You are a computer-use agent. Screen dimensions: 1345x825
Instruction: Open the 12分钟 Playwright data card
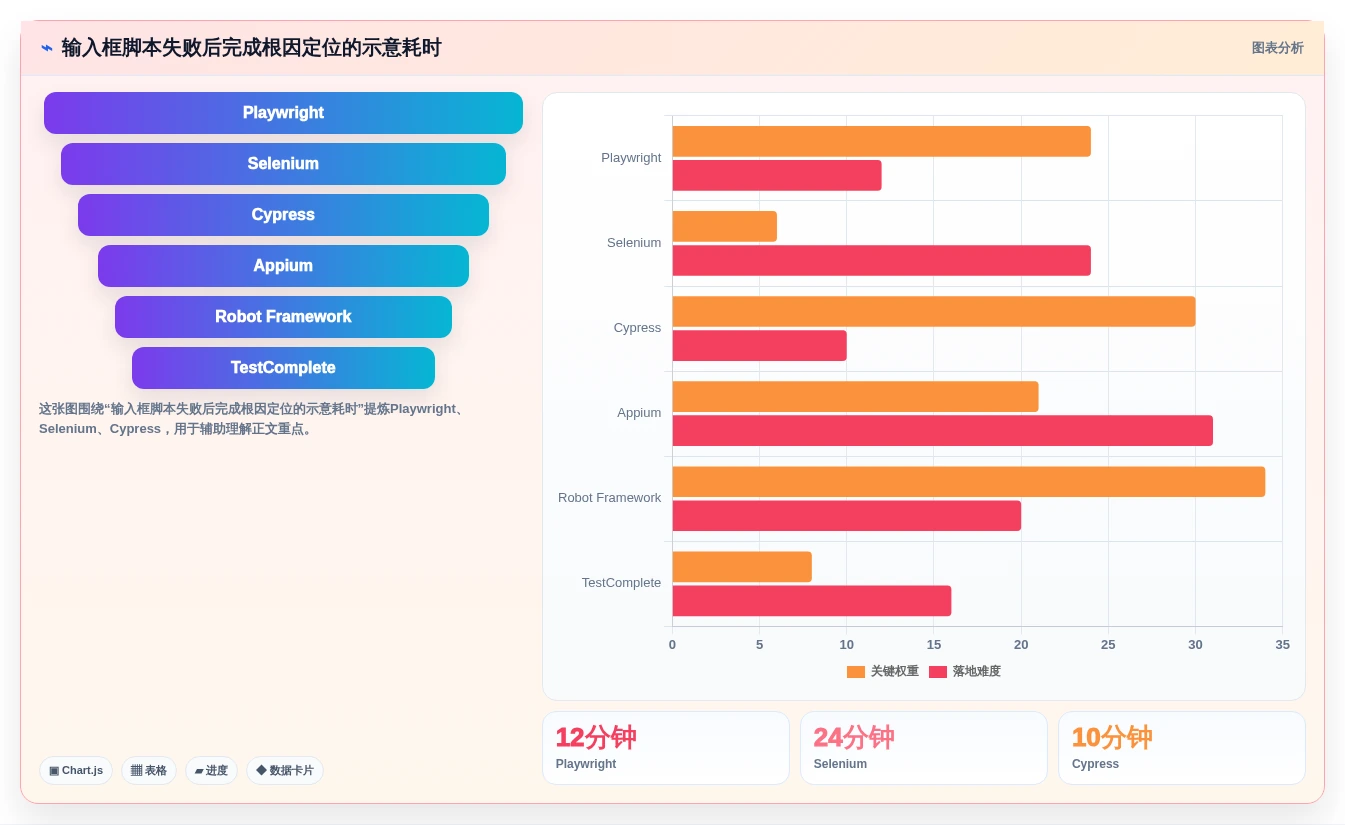[x=665, y=748]
